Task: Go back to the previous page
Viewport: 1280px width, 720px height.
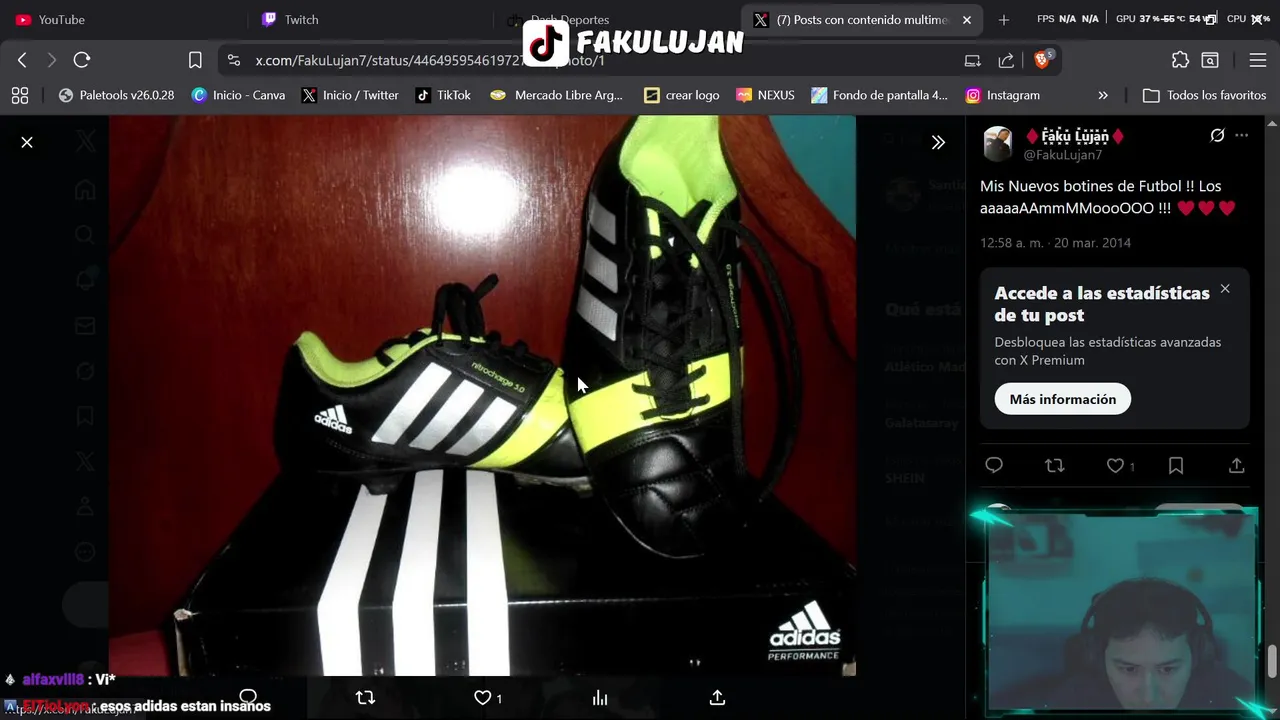Action: [x=22, y=60]
